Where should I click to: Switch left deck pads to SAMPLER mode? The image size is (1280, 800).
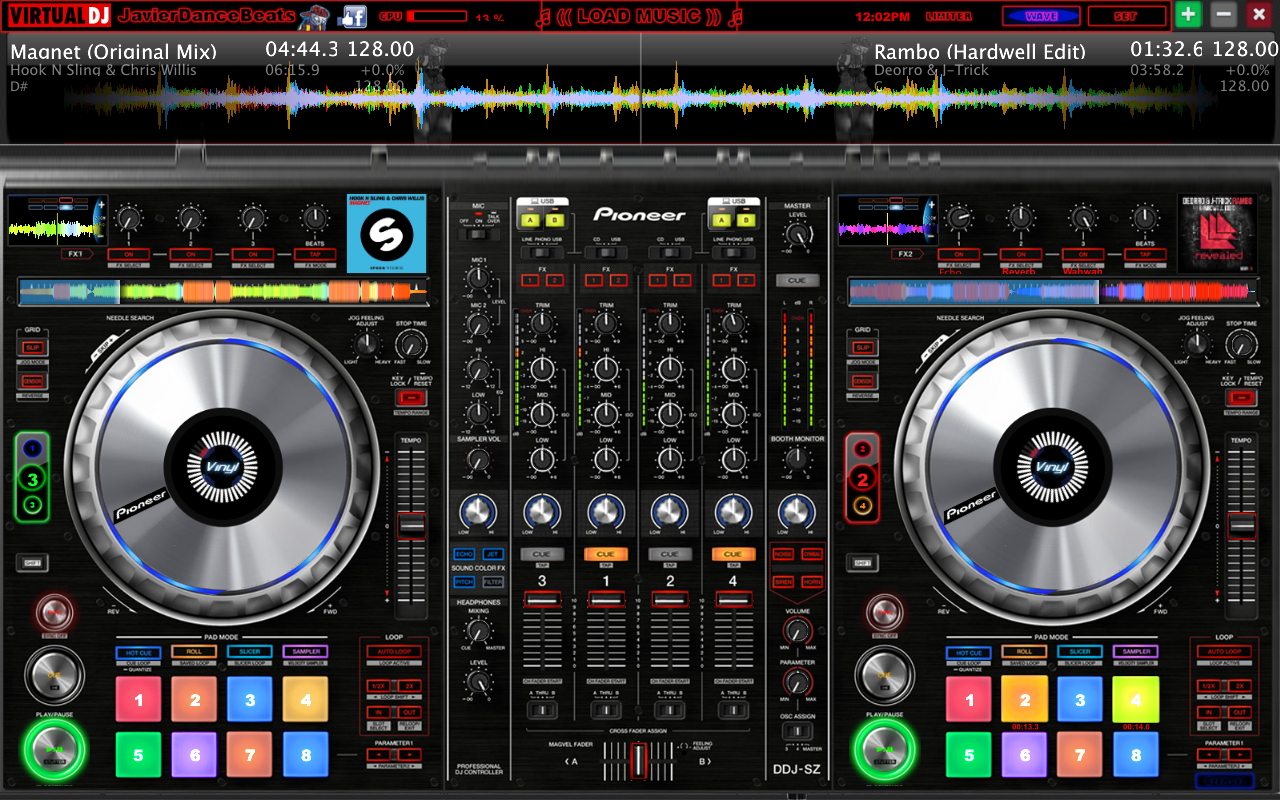[x=306, y=652]
